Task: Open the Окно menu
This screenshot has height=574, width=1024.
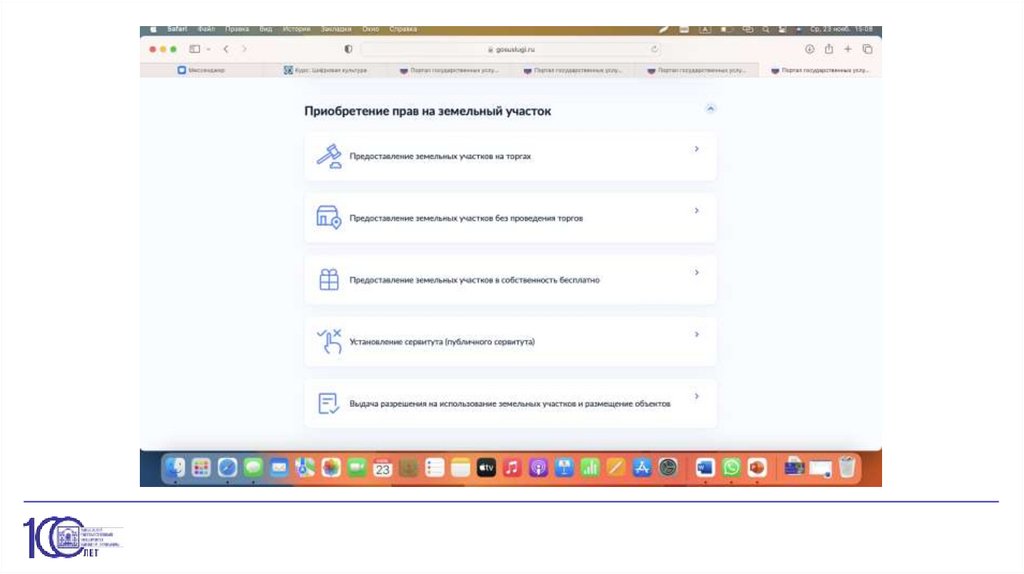Action: tap(370, 29)
